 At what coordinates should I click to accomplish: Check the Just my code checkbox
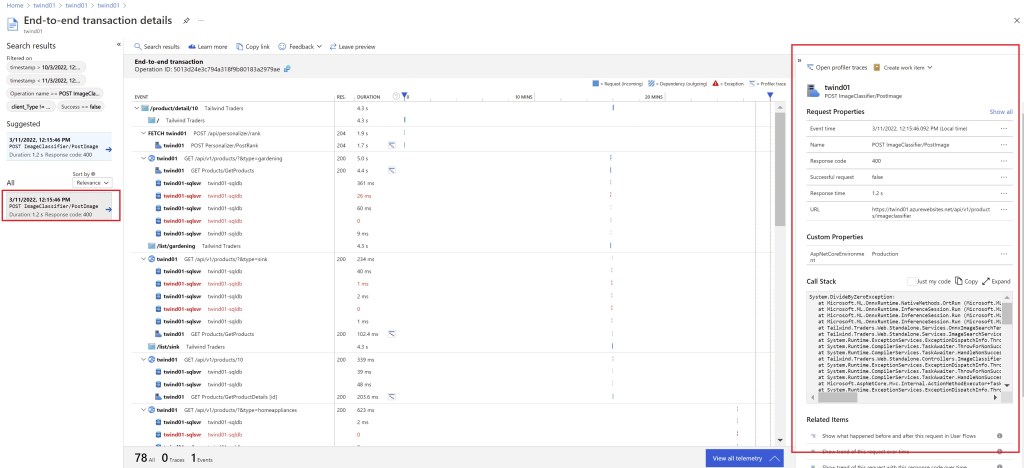pos(911,282)
